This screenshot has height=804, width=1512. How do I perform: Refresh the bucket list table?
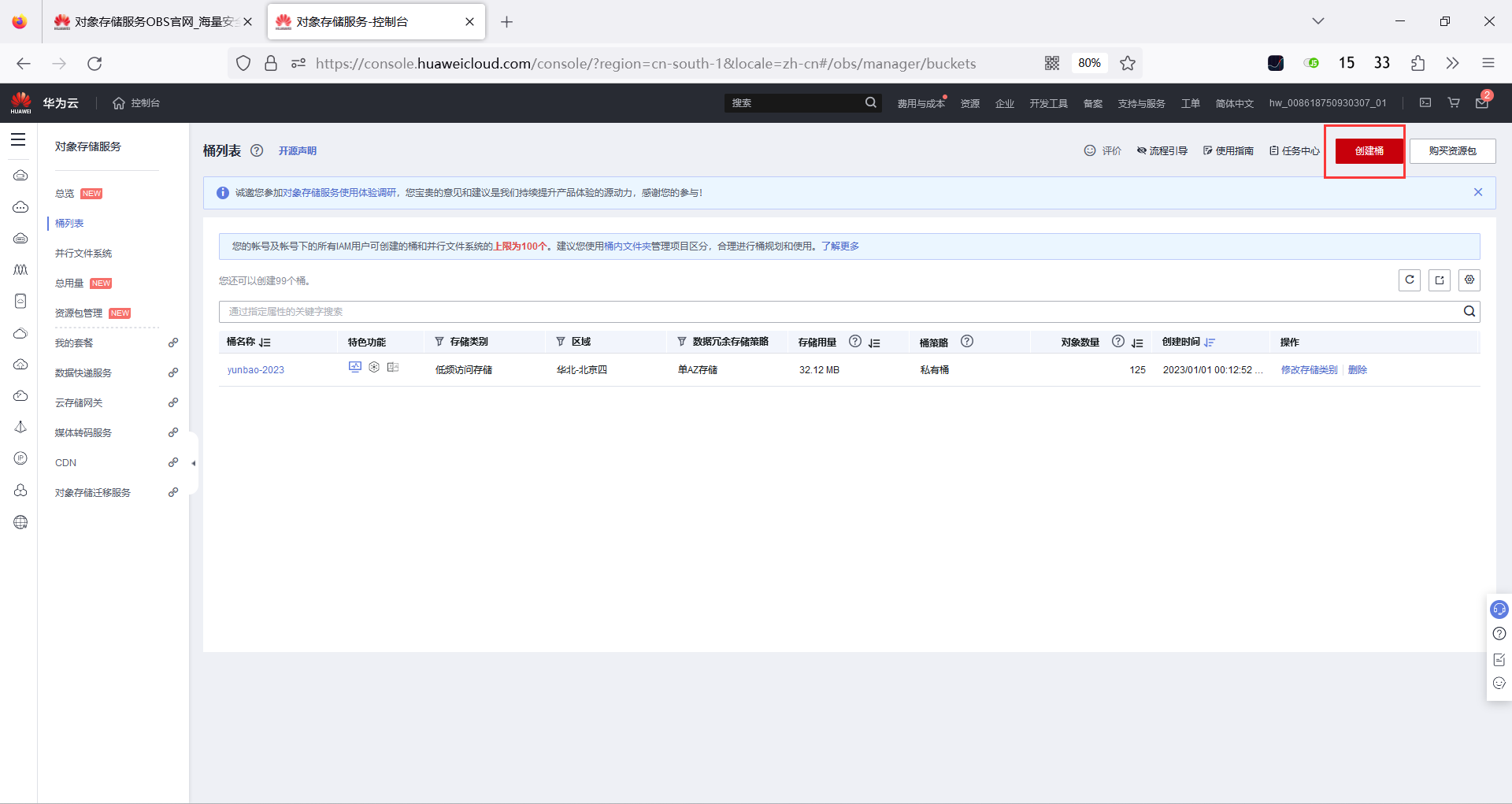pyautogui.click(x=1410, y=280)
